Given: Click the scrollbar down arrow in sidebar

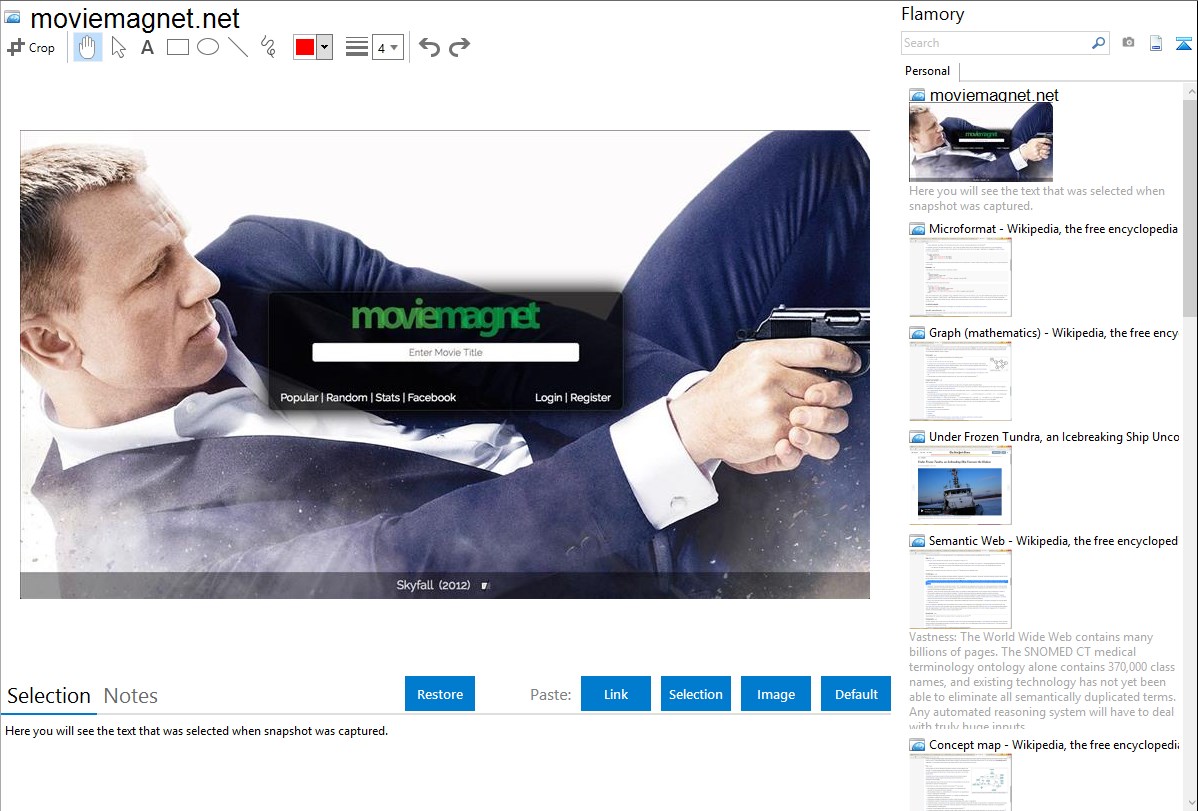Looking at the screenshot, I should tap(1190, 803).
